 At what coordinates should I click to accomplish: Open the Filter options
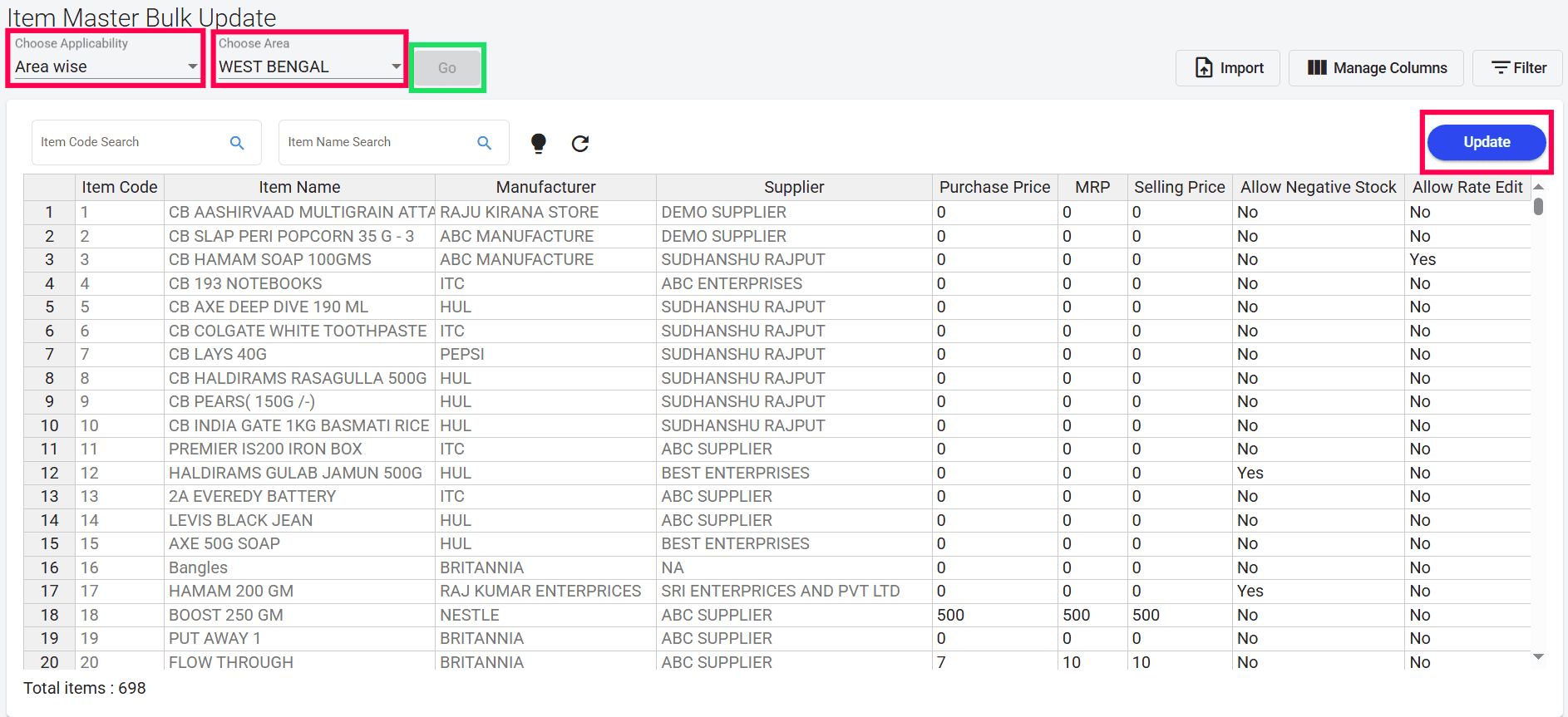click(1517, 68)
